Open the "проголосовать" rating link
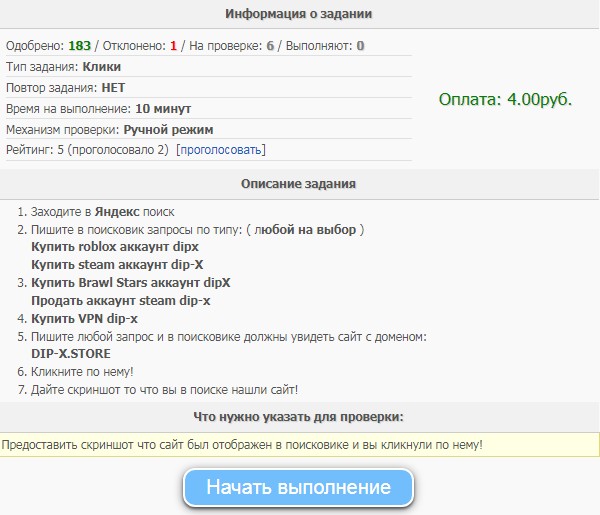This screenshot has width=600, height=515. (x=221, y=150)
